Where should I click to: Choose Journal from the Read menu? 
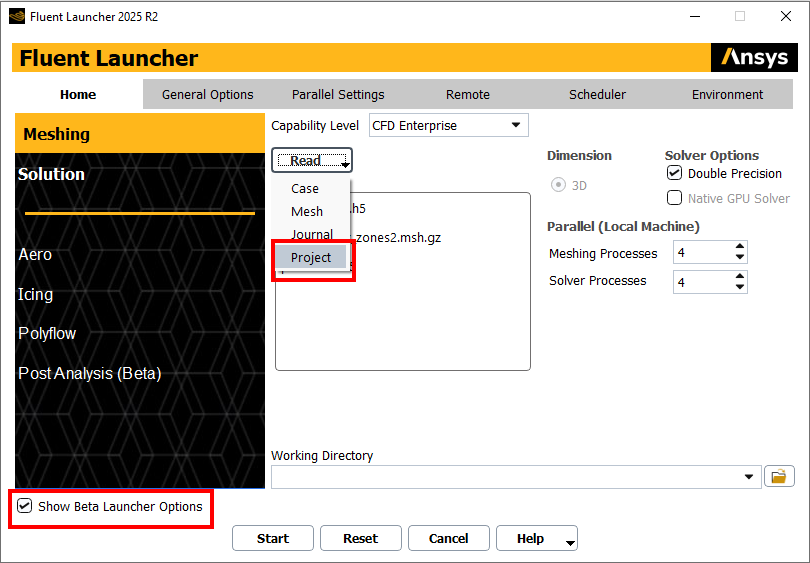311,234
